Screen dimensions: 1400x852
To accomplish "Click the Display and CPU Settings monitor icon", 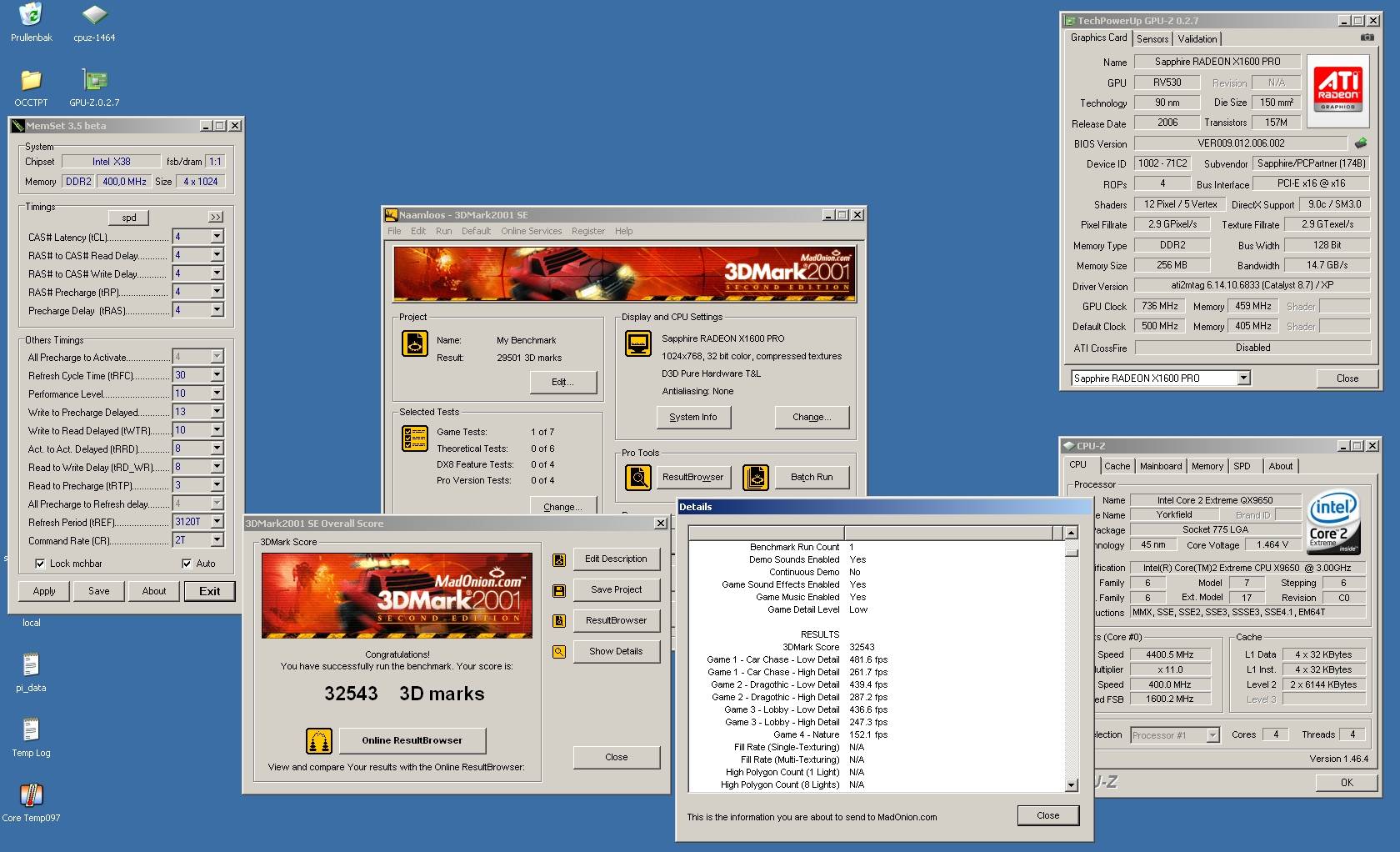I will (x=638, y=343).
